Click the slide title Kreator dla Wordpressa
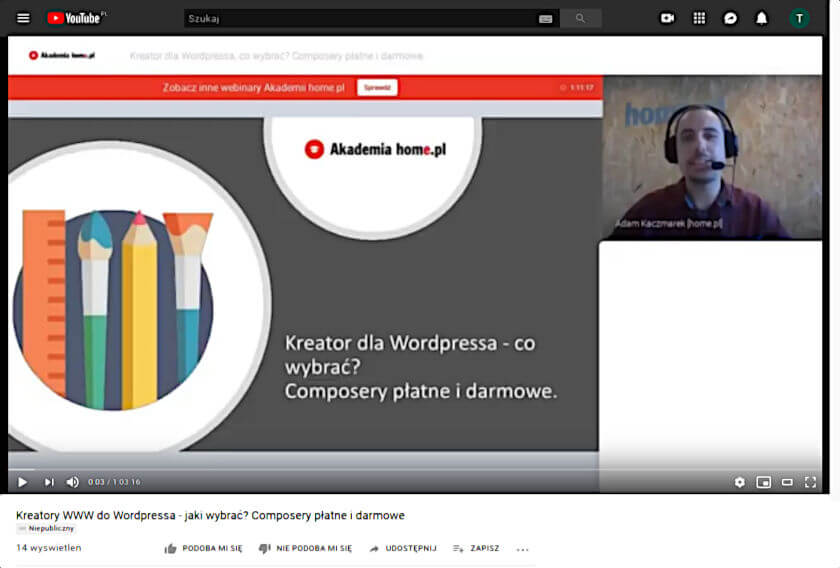 [421, 367]
